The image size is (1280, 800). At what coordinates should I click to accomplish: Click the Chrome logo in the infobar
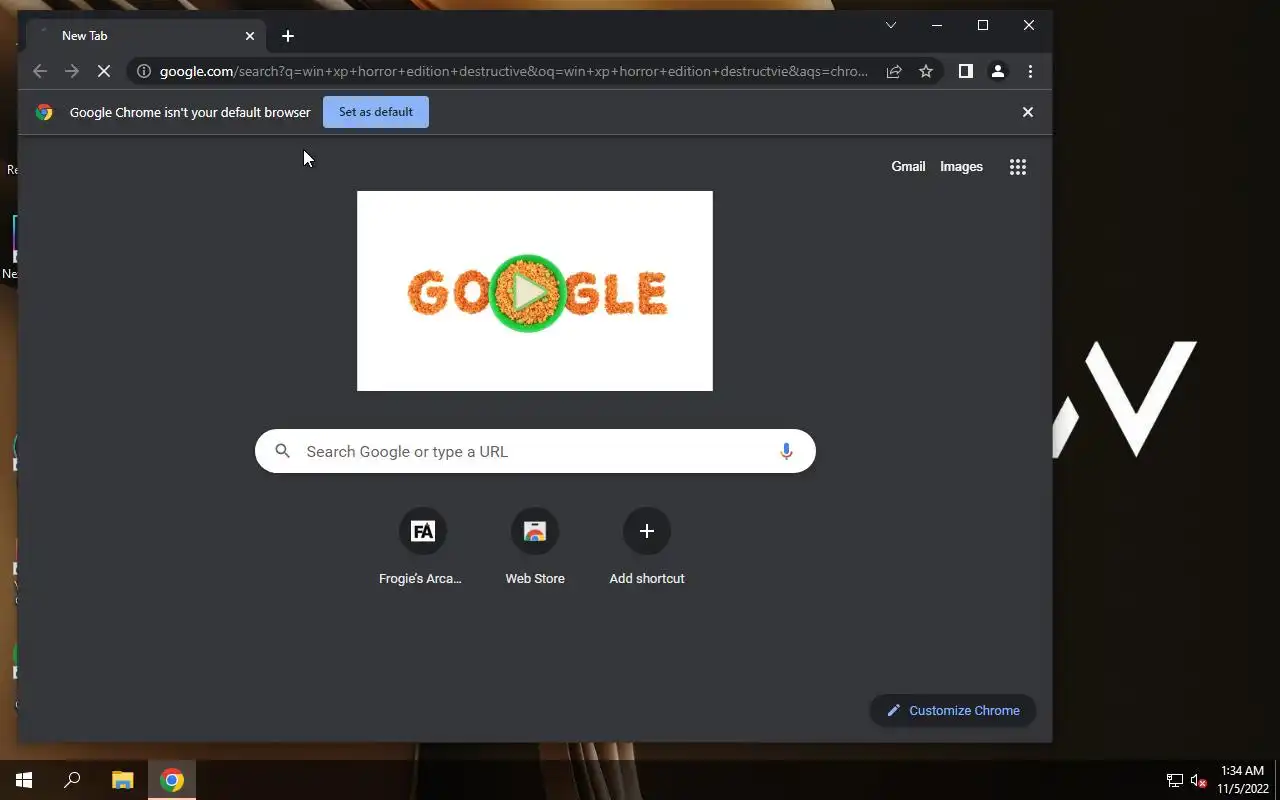tap(44, 112)
